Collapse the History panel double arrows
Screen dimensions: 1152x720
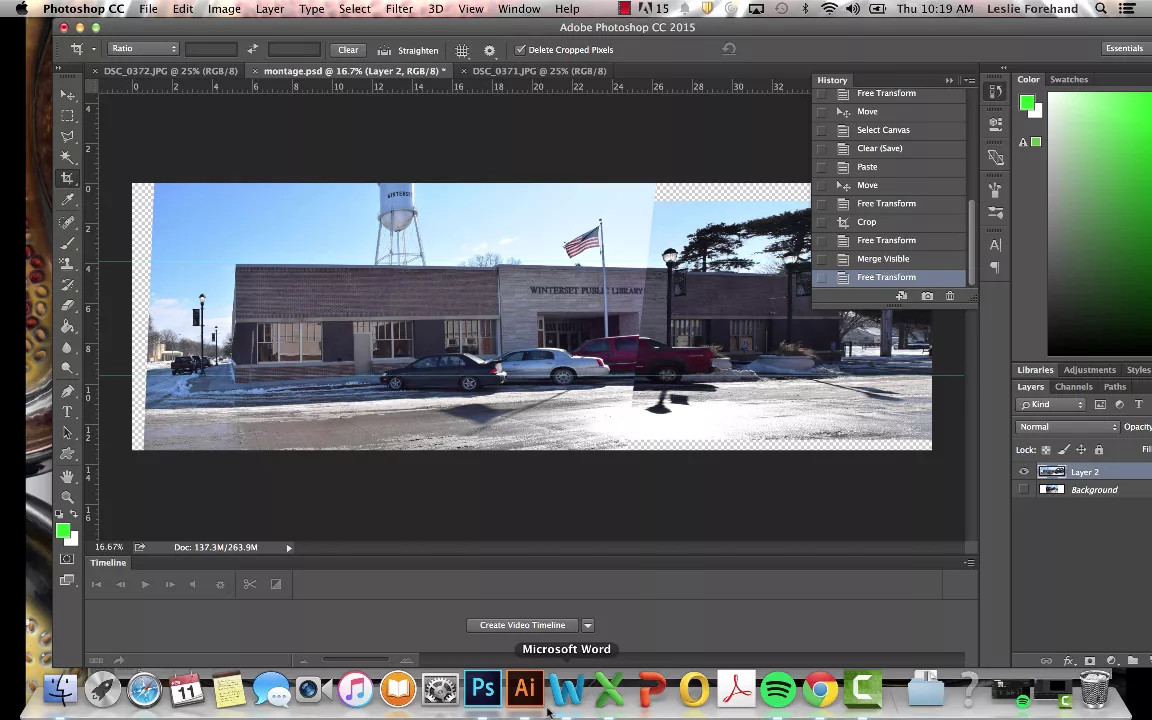coord(948,80)
